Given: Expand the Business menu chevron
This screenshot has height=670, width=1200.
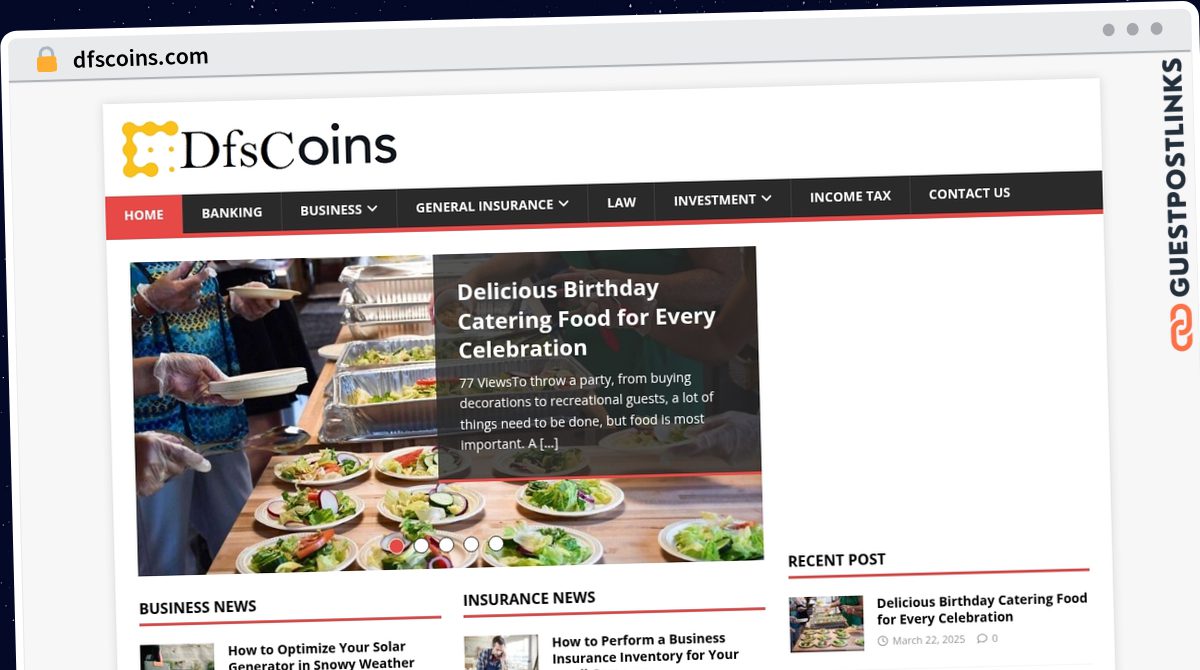Looking at the screenshot, I should click(372, 209).
